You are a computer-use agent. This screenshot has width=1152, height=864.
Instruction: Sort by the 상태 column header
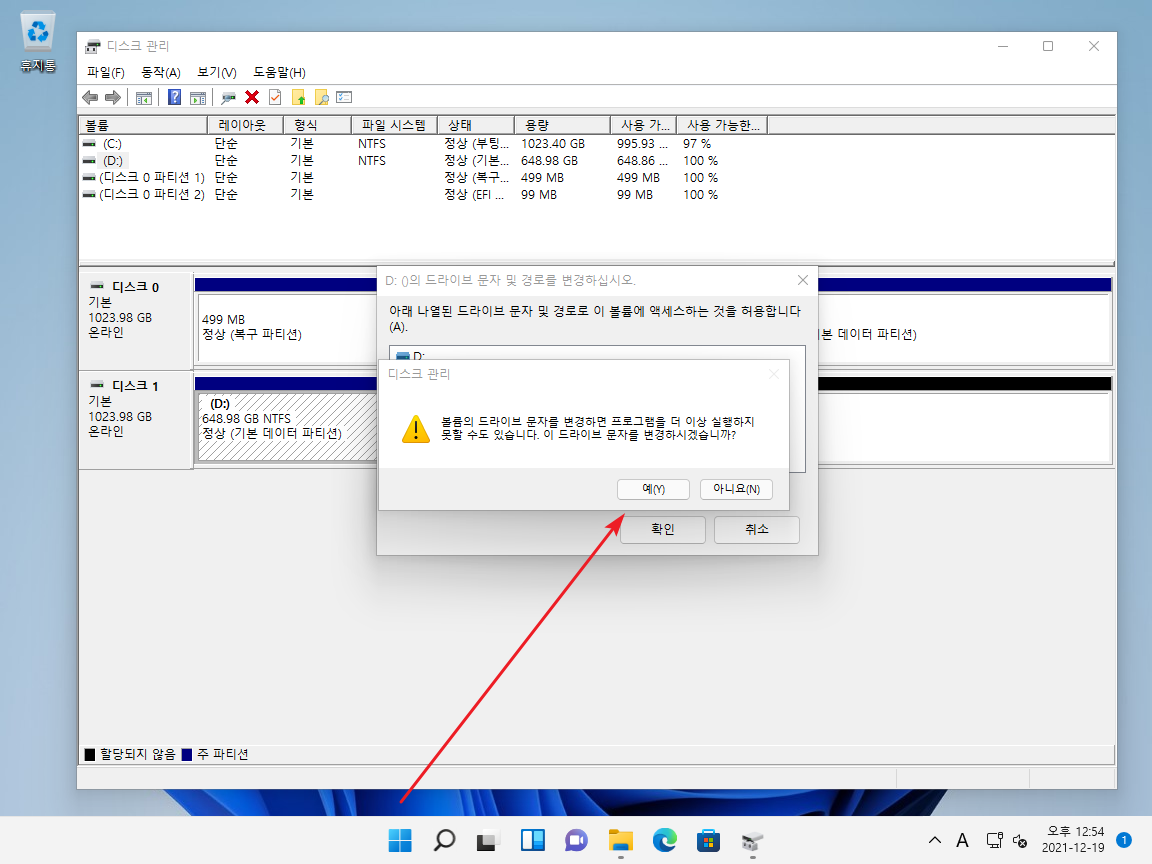476,125
